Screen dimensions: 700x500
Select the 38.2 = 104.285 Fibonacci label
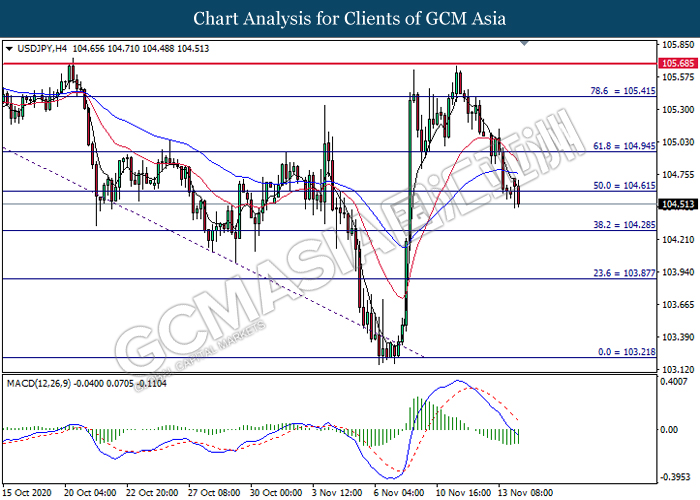pos(624,225)
